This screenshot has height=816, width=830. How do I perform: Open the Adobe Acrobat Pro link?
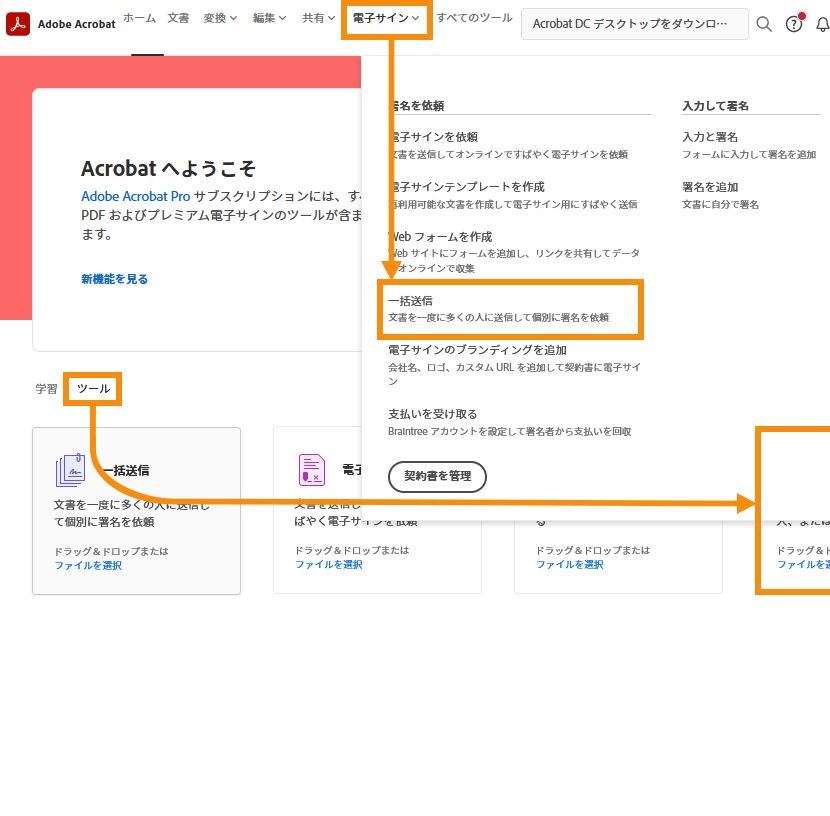[x=136, y=196]
